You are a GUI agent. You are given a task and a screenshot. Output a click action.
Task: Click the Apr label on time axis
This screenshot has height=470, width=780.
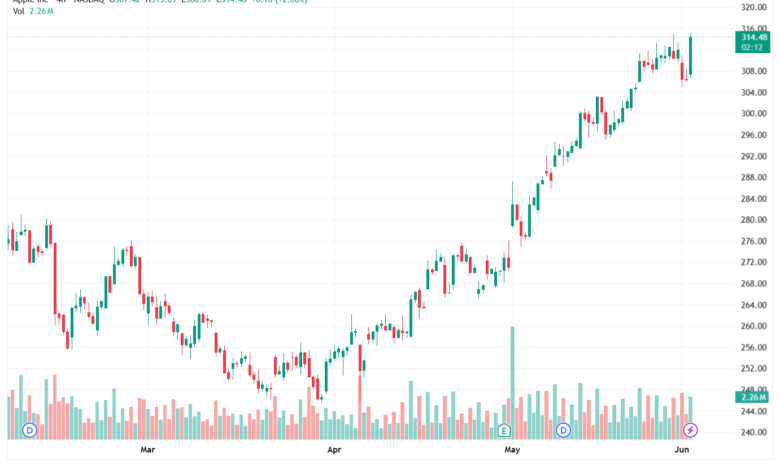pos(334,450)
